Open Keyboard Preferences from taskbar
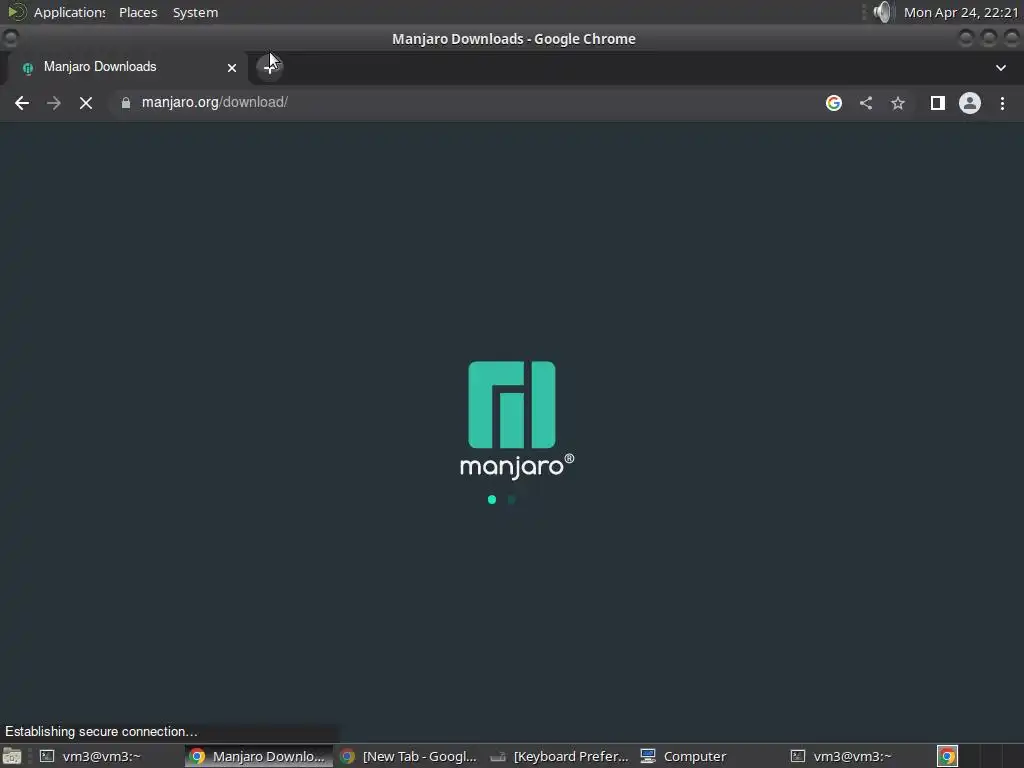1024x768 pixels. point(559,756)
